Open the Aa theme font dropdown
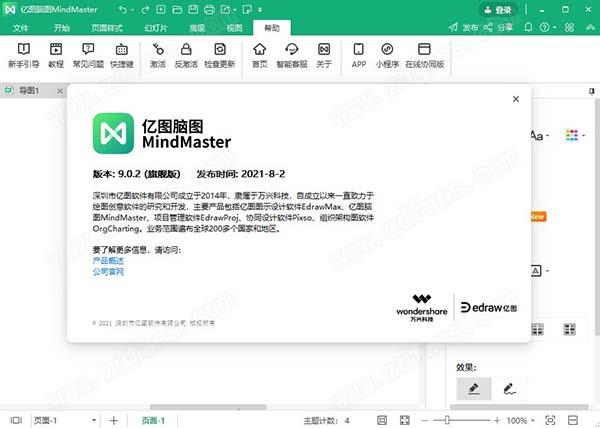This screenshot has height=428, width=600. [x=539, y=135]
